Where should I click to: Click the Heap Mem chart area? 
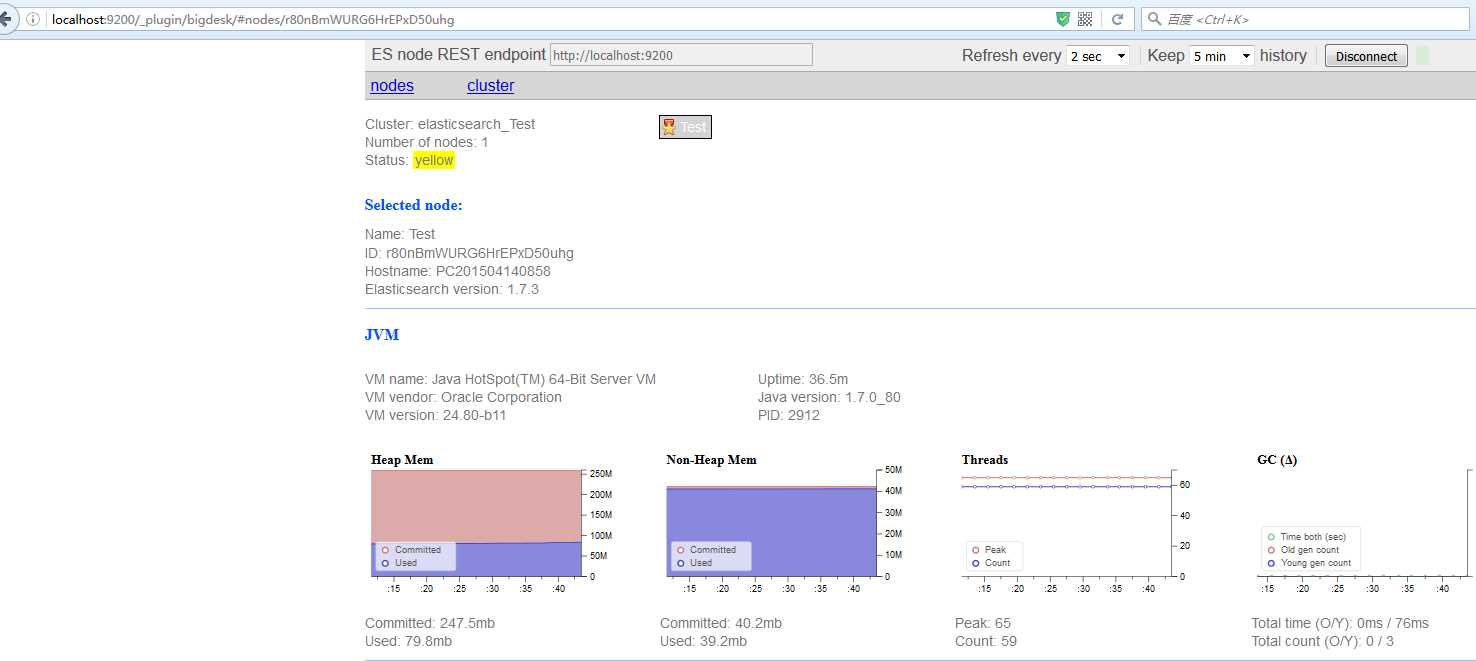coord(476,523)
